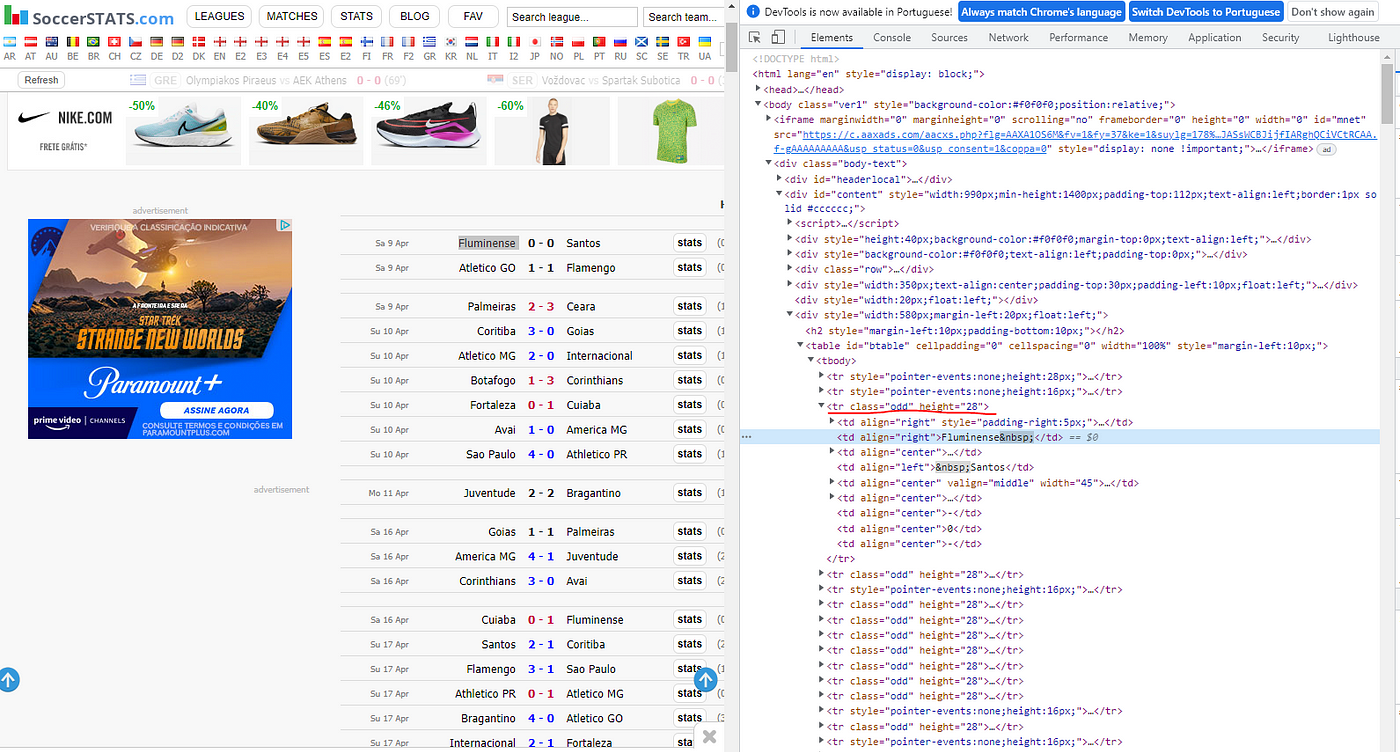This screenshot has height=752, width=1400.
Task: Click the SoccerSTATS.com logo
Action: tap(89, 17)
